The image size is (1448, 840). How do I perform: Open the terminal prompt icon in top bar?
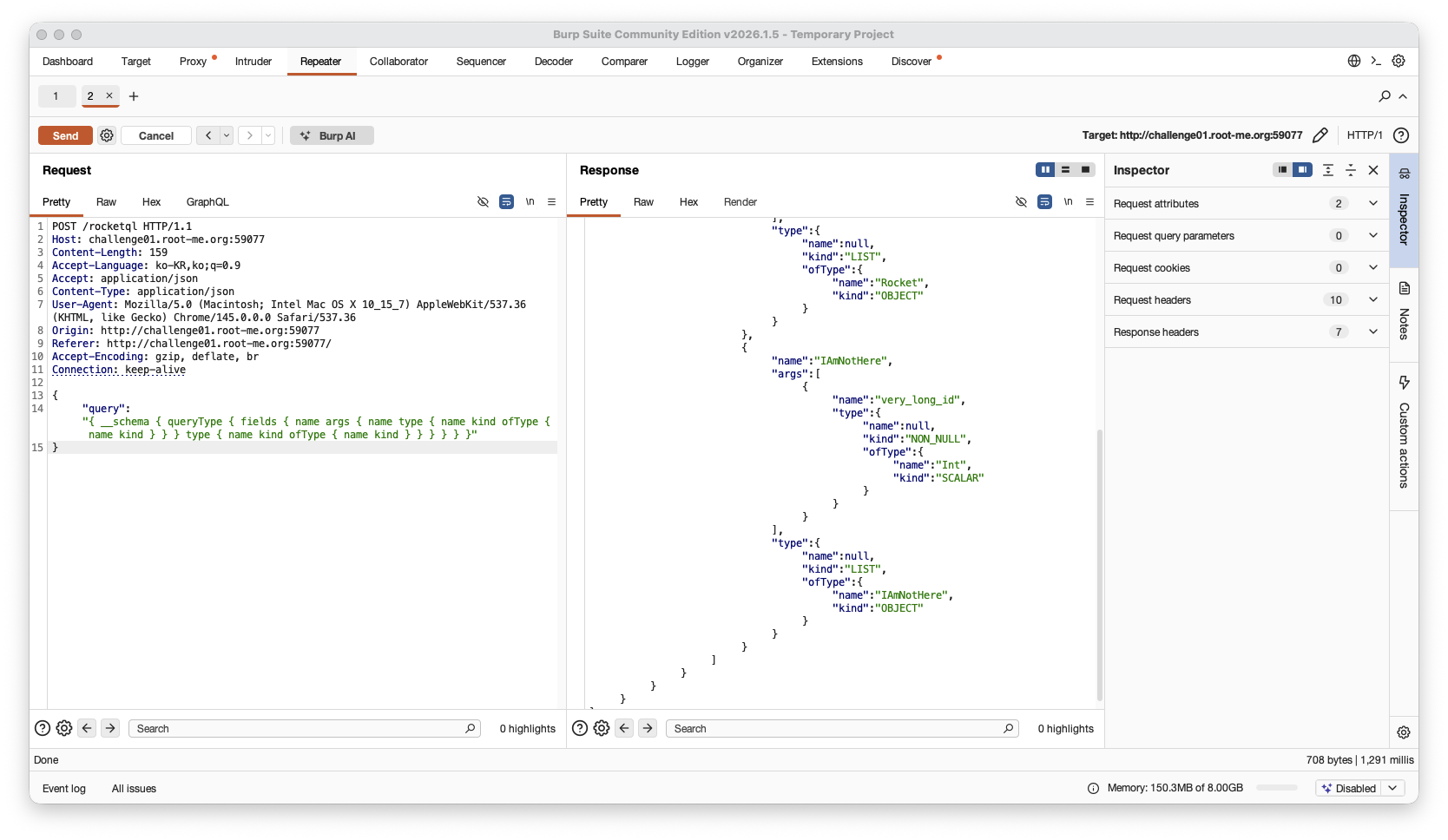coord(1376,61)
